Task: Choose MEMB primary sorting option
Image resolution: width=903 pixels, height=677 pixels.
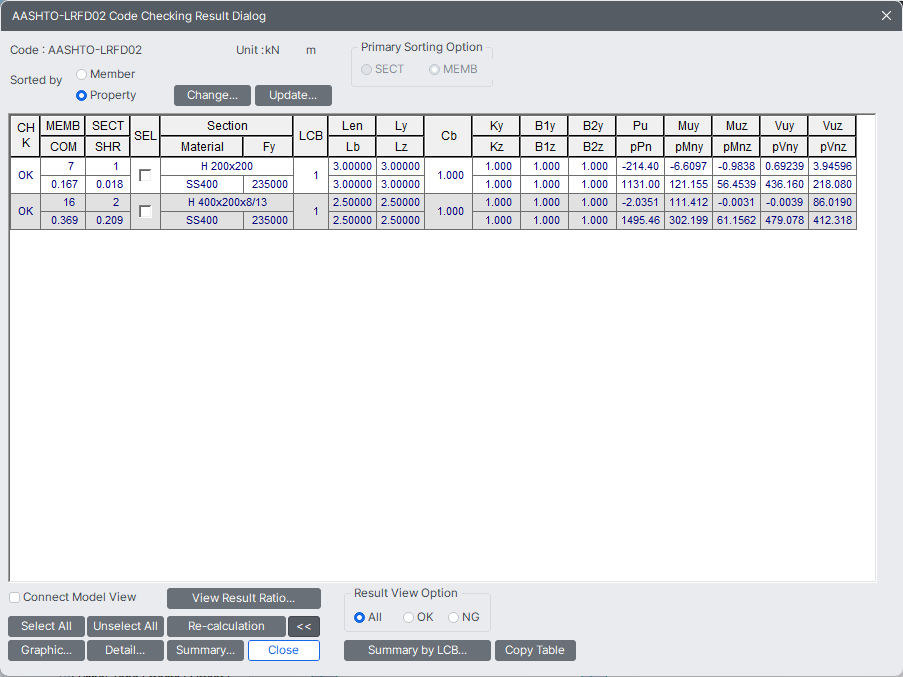Action: pyautogui.click(x=434, y=70)
